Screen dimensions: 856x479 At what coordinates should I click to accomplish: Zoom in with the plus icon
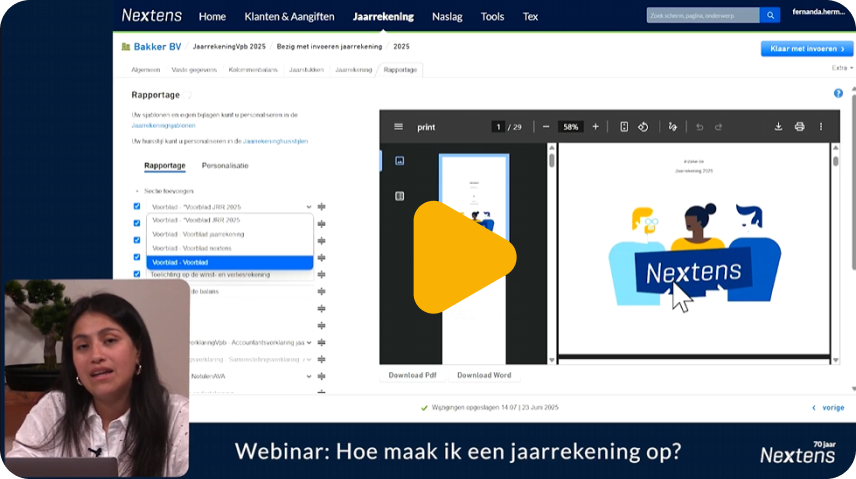tap(596, 127)
